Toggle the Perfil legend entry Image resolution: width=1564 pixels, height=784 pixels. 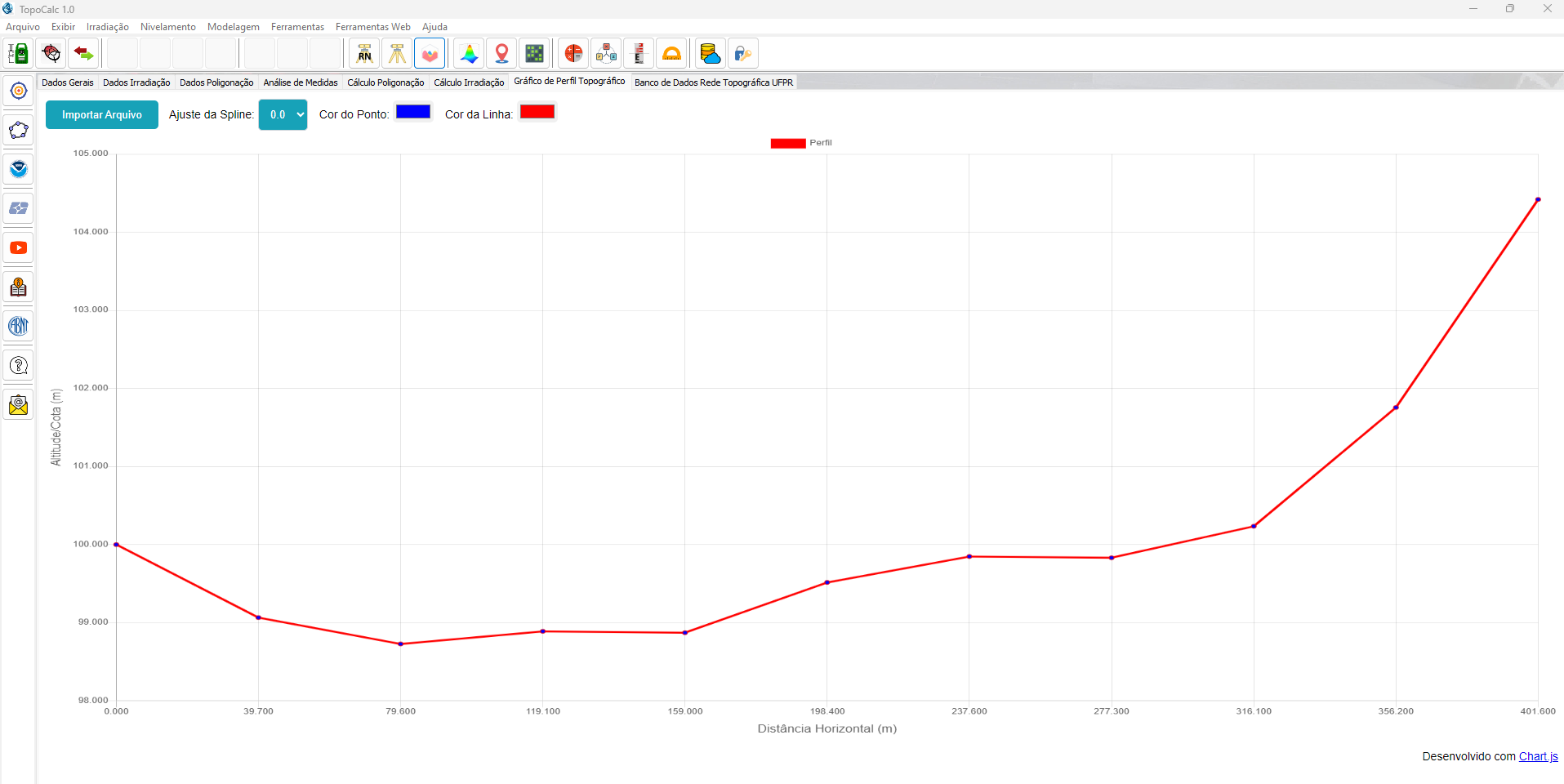tap(801, 143)
